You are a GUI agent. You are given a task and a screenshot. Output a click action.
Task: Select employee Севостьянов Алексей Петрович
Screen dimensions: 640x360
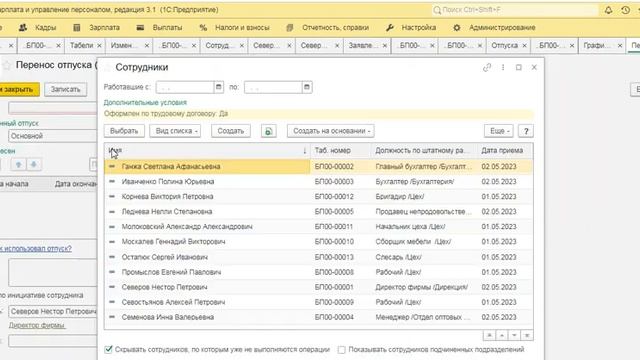(318, 302)
